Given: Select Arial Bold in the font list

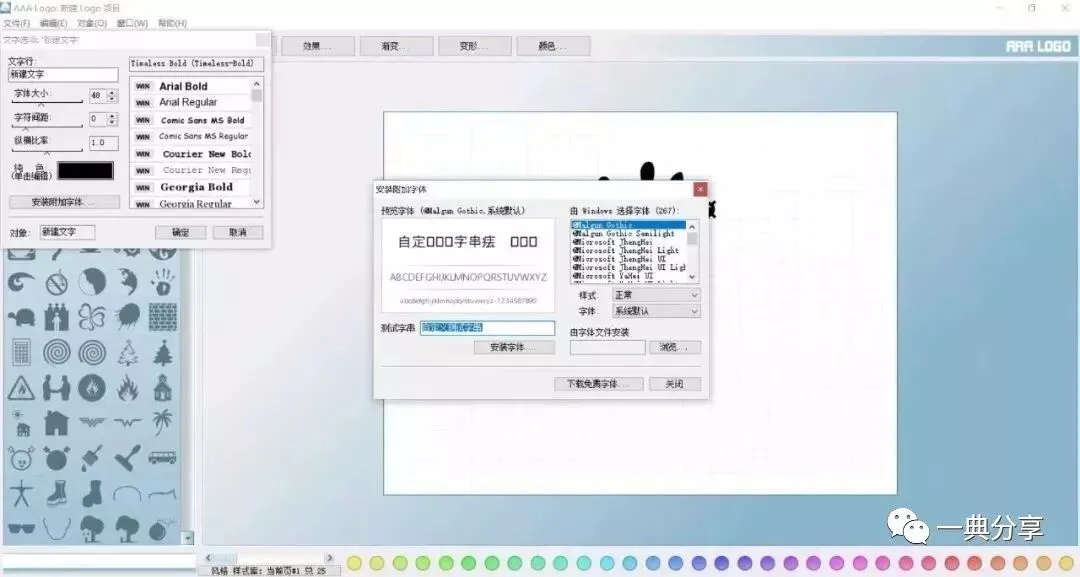Looking at the screenshot, I should tap(191, 86).
